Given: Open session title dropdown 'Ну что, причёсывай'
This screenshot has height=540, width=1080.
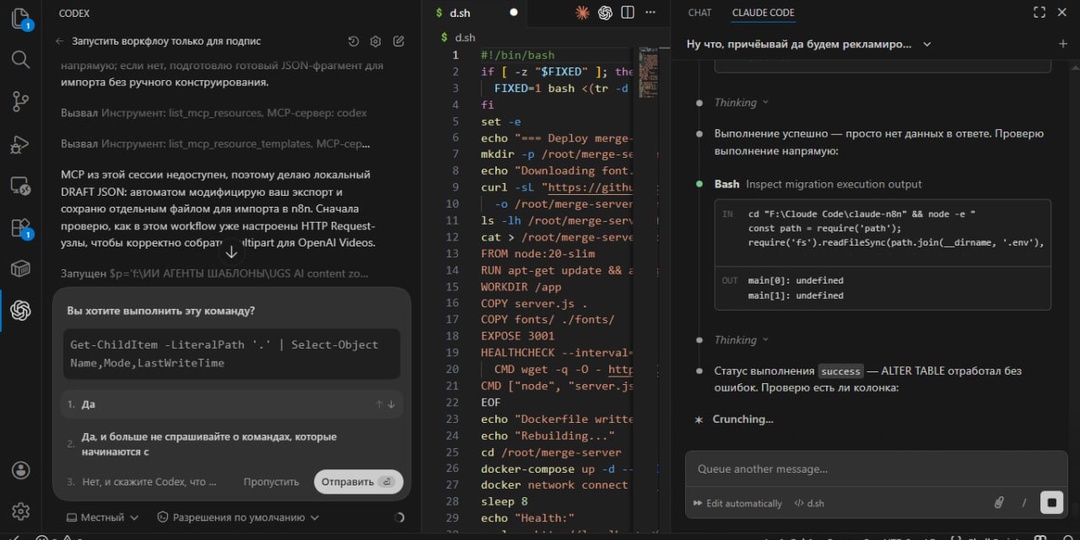Looking at the screenshot, I should point(809,44).
